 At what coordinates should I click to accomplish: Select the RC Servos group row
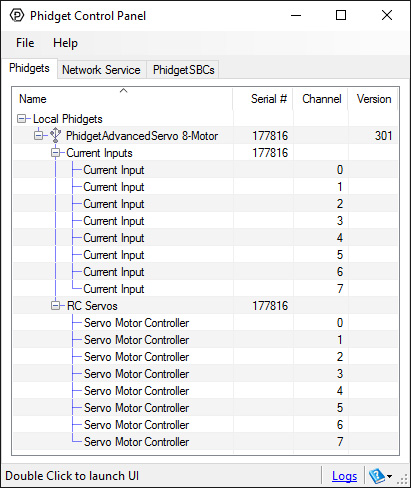tap(206, 306)
